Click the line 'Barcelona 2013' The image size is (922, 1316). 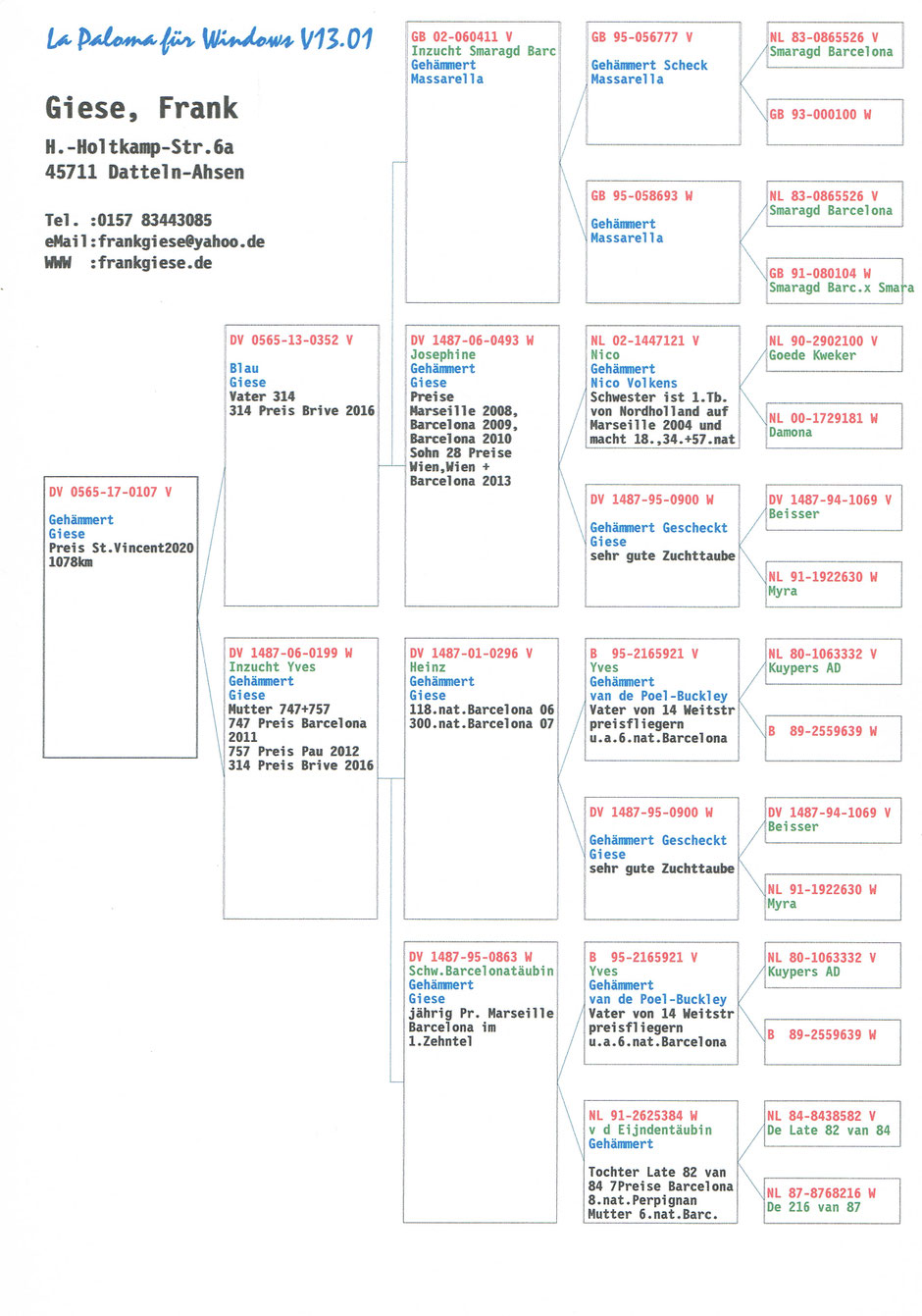click(x=461, y=481)
